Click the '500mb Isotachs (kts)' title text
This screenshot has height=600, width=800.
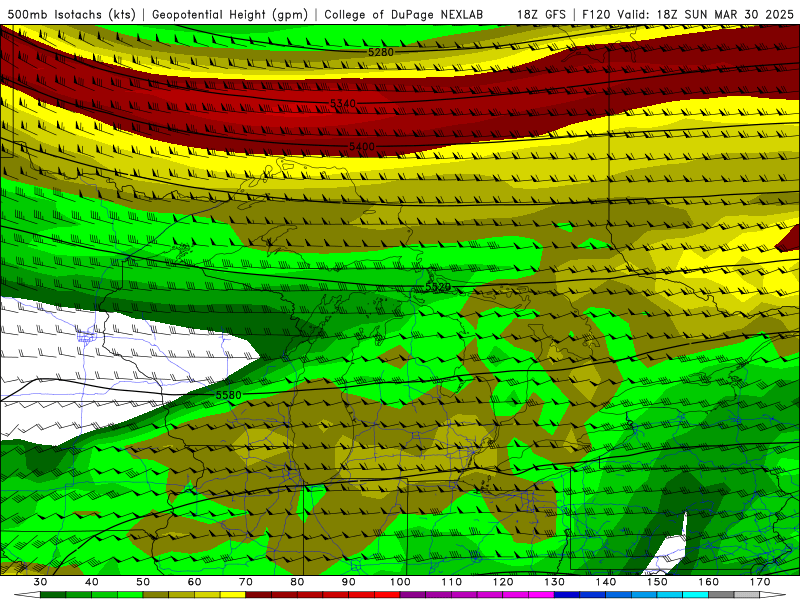click(x=72, y=14)
